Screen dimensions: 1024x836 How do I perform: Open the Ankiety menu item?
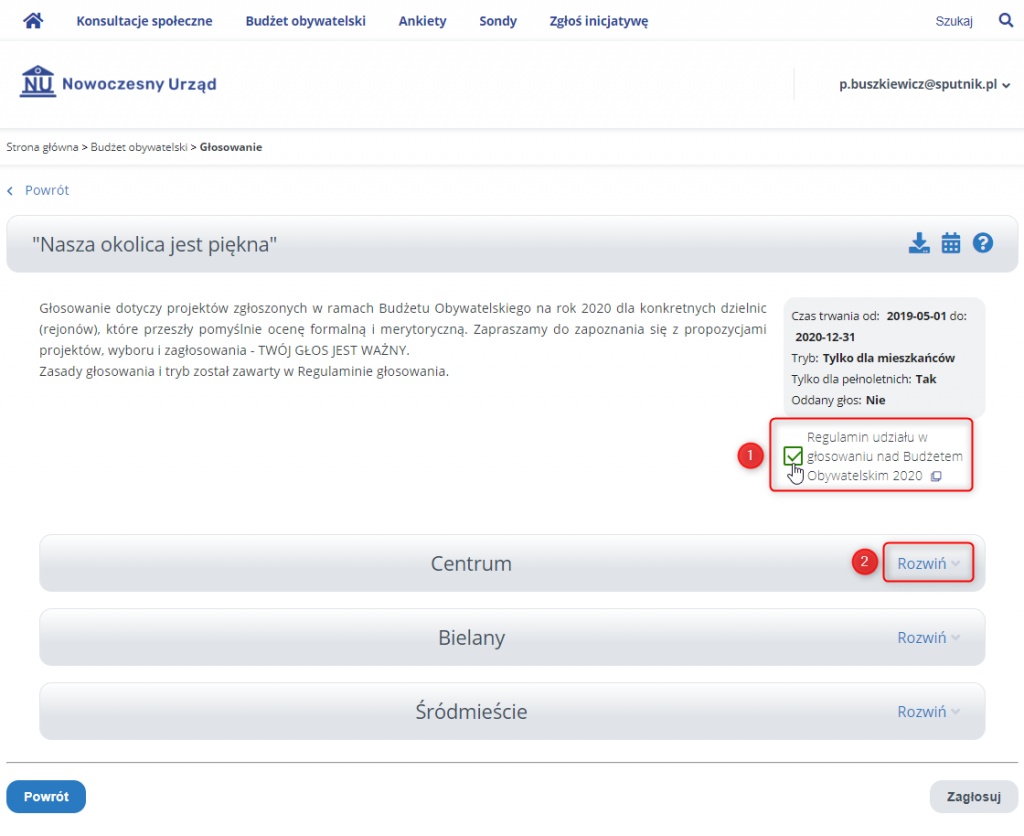click(423, 21)
